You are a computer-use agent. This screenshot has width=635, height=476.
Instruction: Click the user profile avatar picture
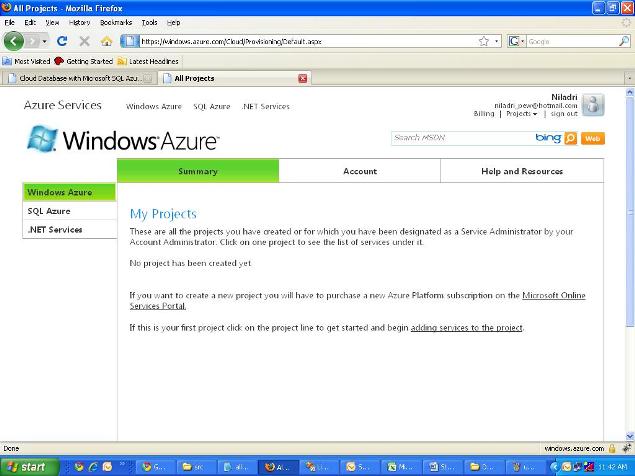pyautogui.click(x=593, y=105)
